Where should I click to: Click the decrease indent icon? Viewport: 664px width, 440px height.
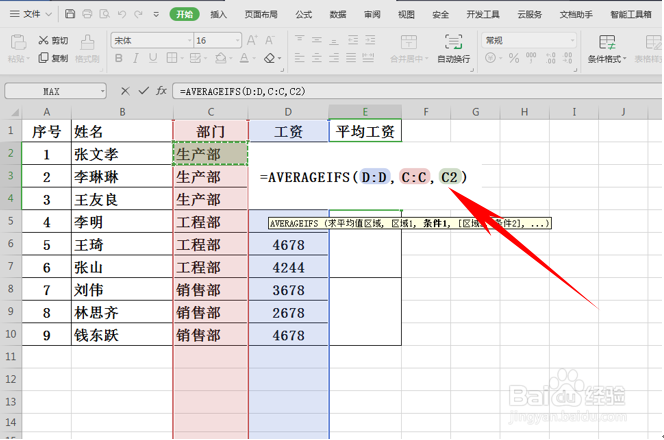coord(353,40)
